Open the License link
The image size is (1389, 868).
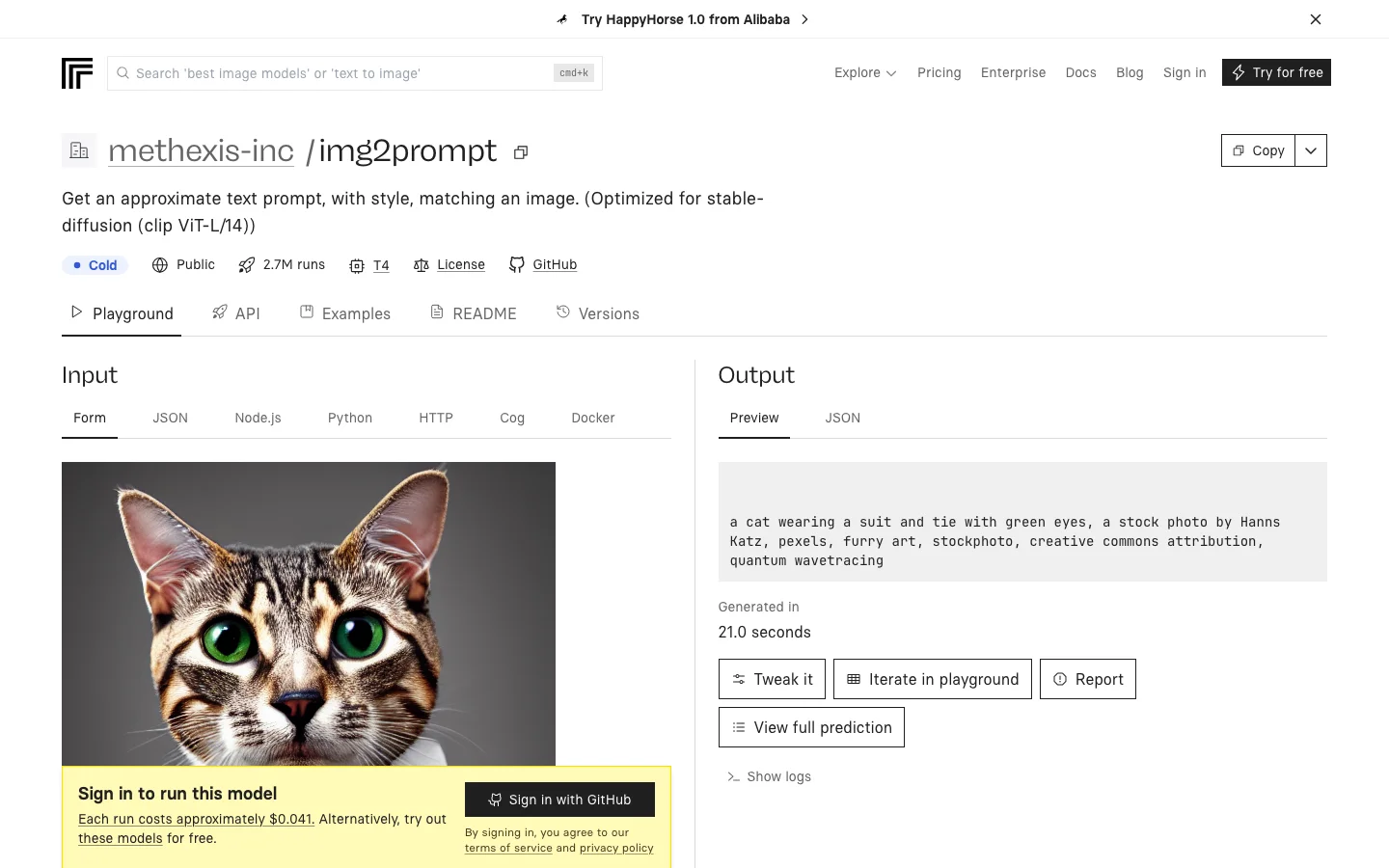[461, 265]
